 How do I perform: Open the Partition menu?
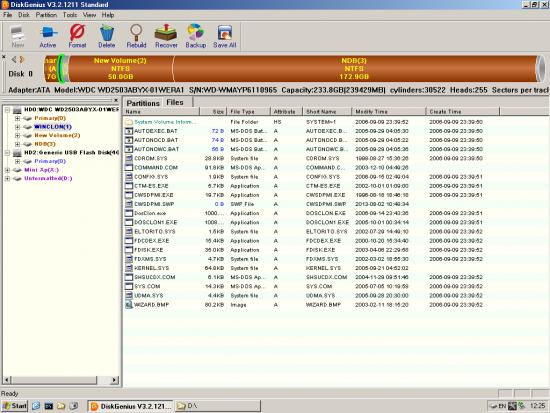[46, 15]
